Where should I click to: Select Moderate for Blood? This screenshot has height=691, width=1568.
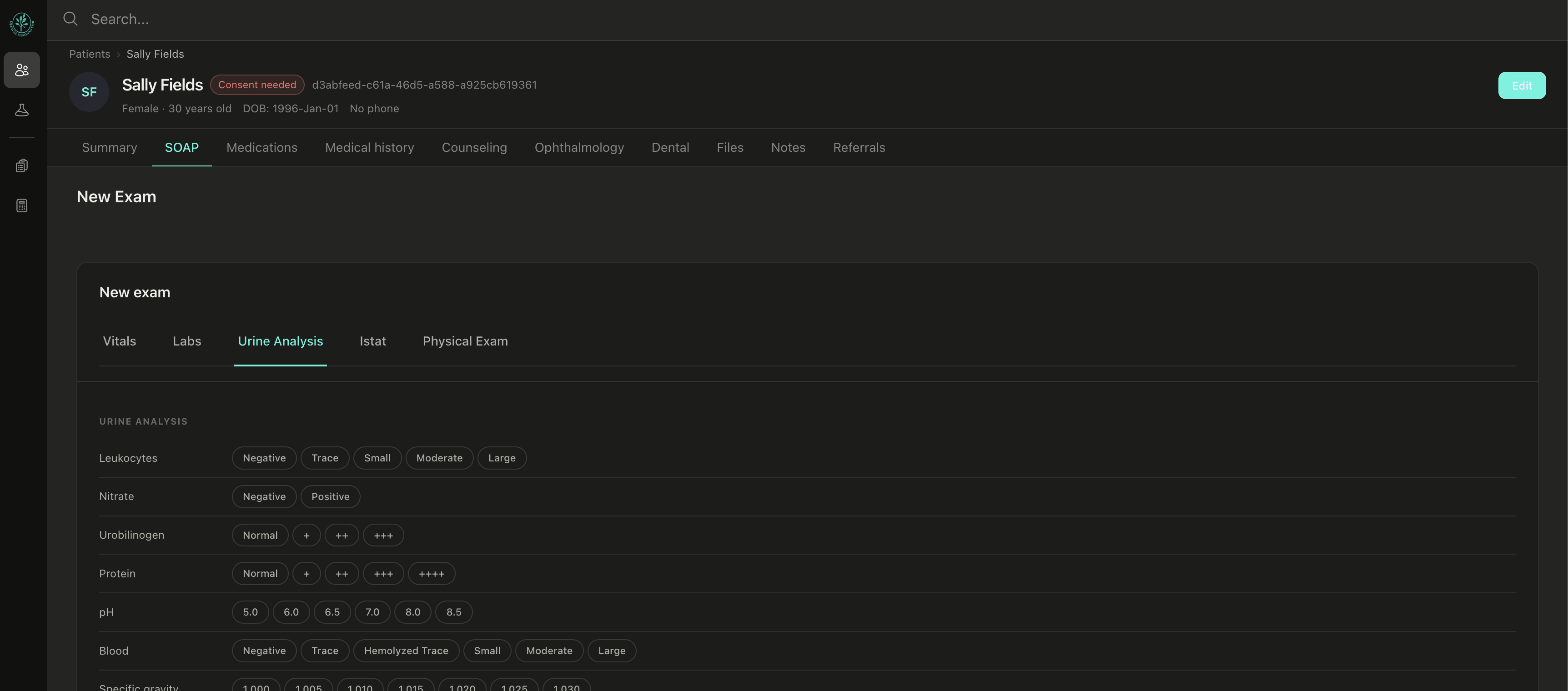coord(549,651)
